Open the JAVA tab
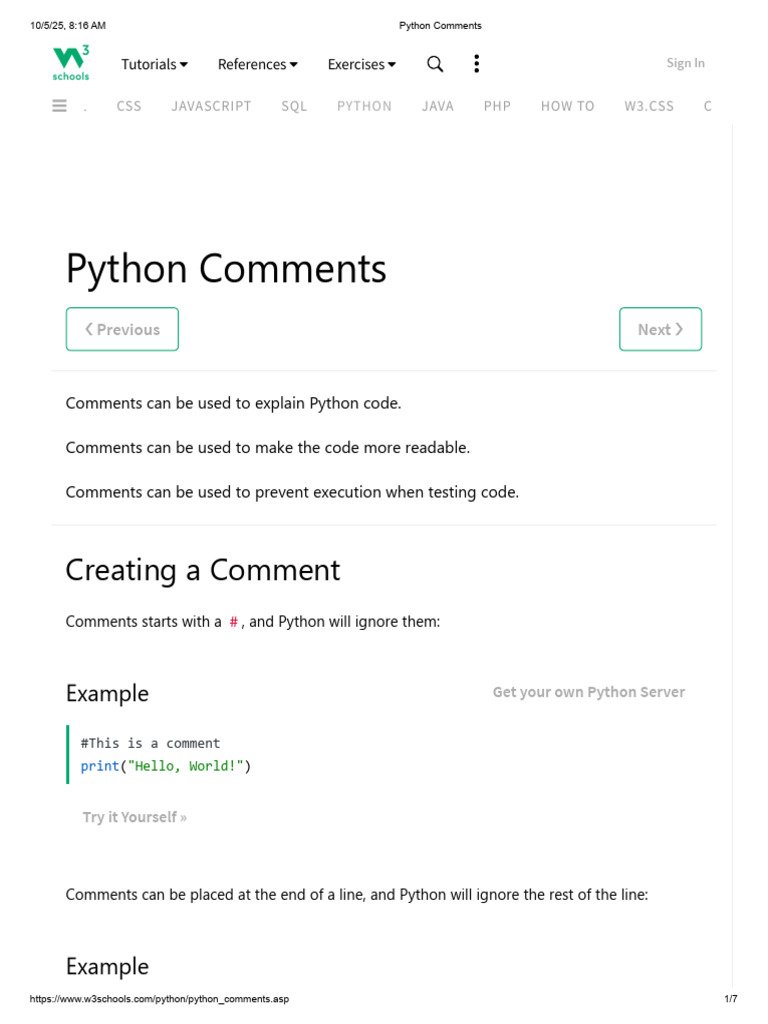The image size is (768, 1024). (x=438, y=106)
